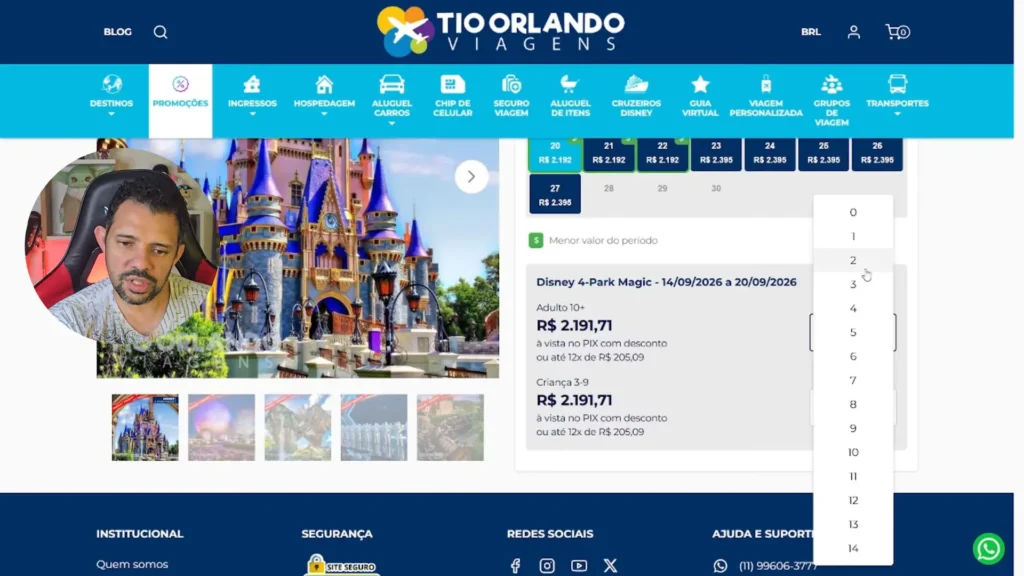Pick calendar date 26 at R$ 2.395
This screenshot has width=1024, height=576.
[877, 154]
